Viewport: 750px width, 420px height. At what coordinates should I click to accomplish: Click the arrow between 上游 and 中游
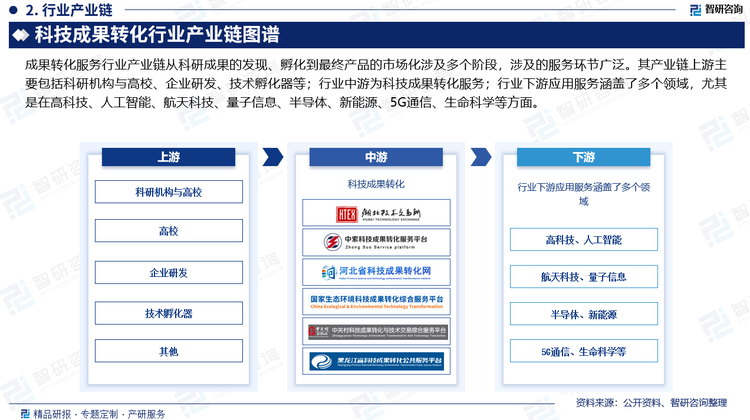click(272, 158)
